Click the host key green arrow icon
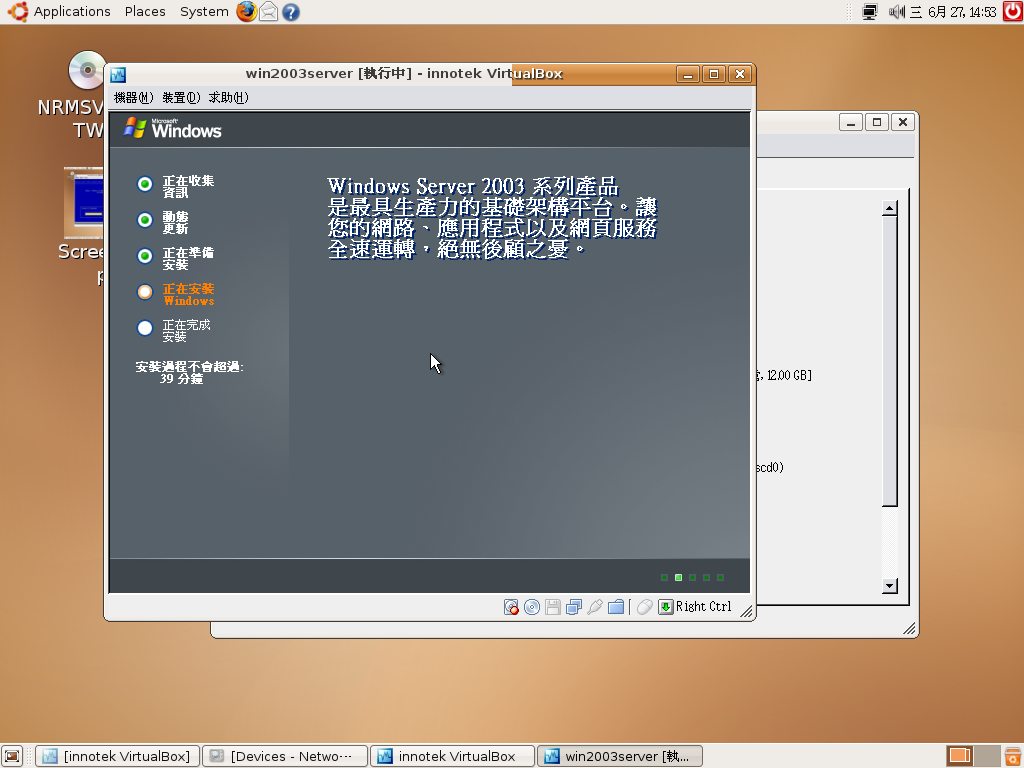1024x768 pixels. (x=665, y=607)
